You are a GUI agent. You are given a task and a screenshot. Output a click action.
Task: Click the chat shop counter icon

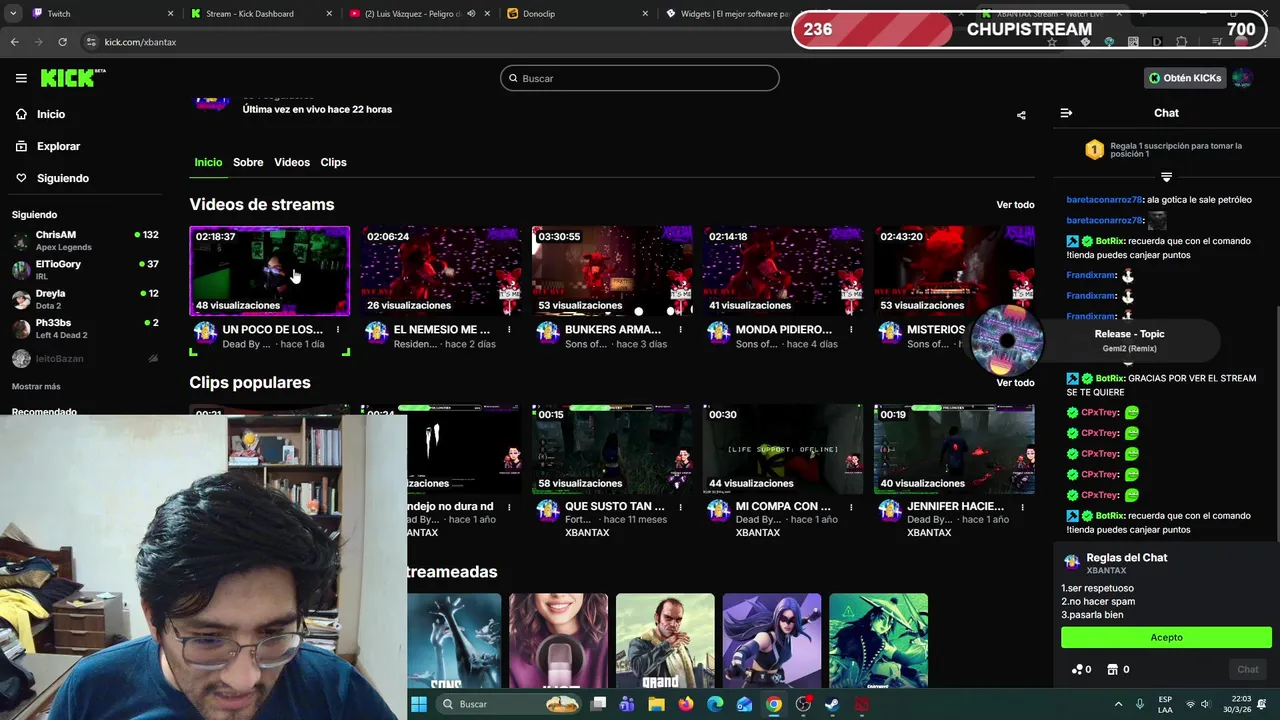coord(1112,669)
